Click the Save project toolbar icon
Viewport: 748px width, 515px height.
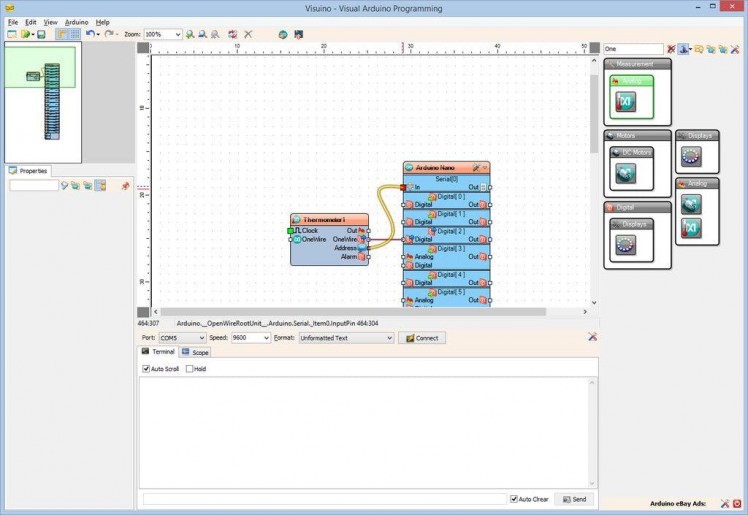(41, 34)
